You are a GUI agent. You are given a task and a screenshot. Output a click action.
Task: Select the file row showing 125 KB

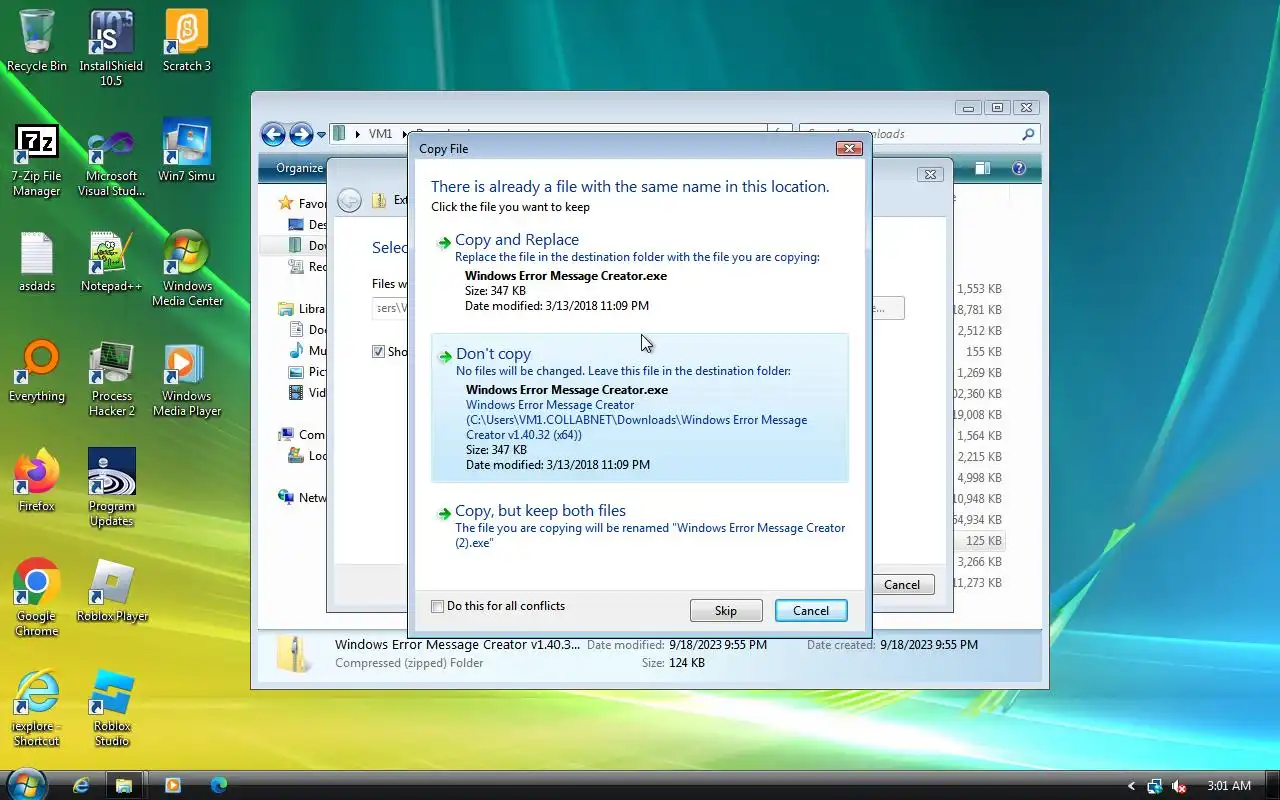[979, 541]
